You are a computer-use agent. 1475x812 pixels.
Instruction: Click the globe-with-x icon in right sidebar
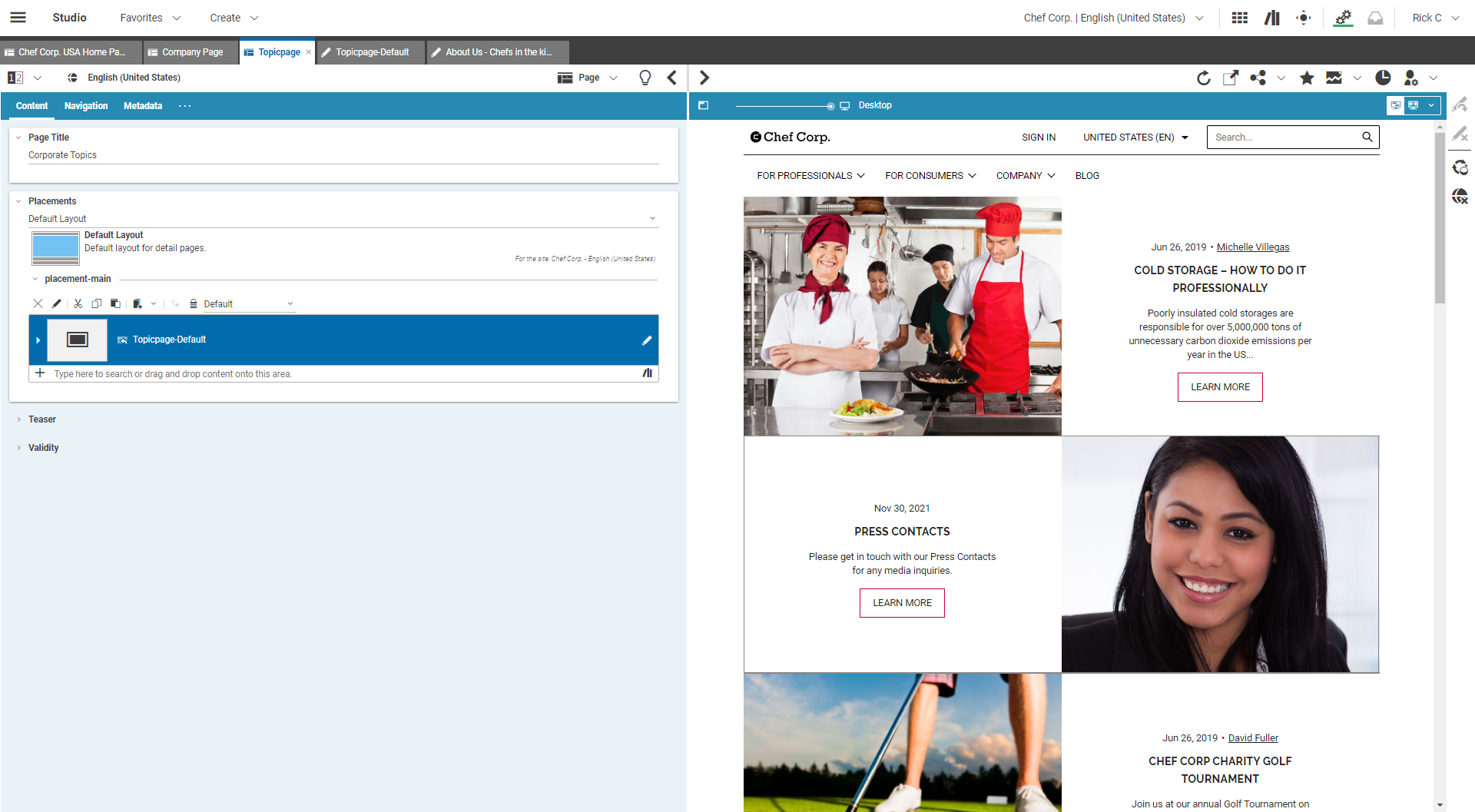coord(1460,196)
